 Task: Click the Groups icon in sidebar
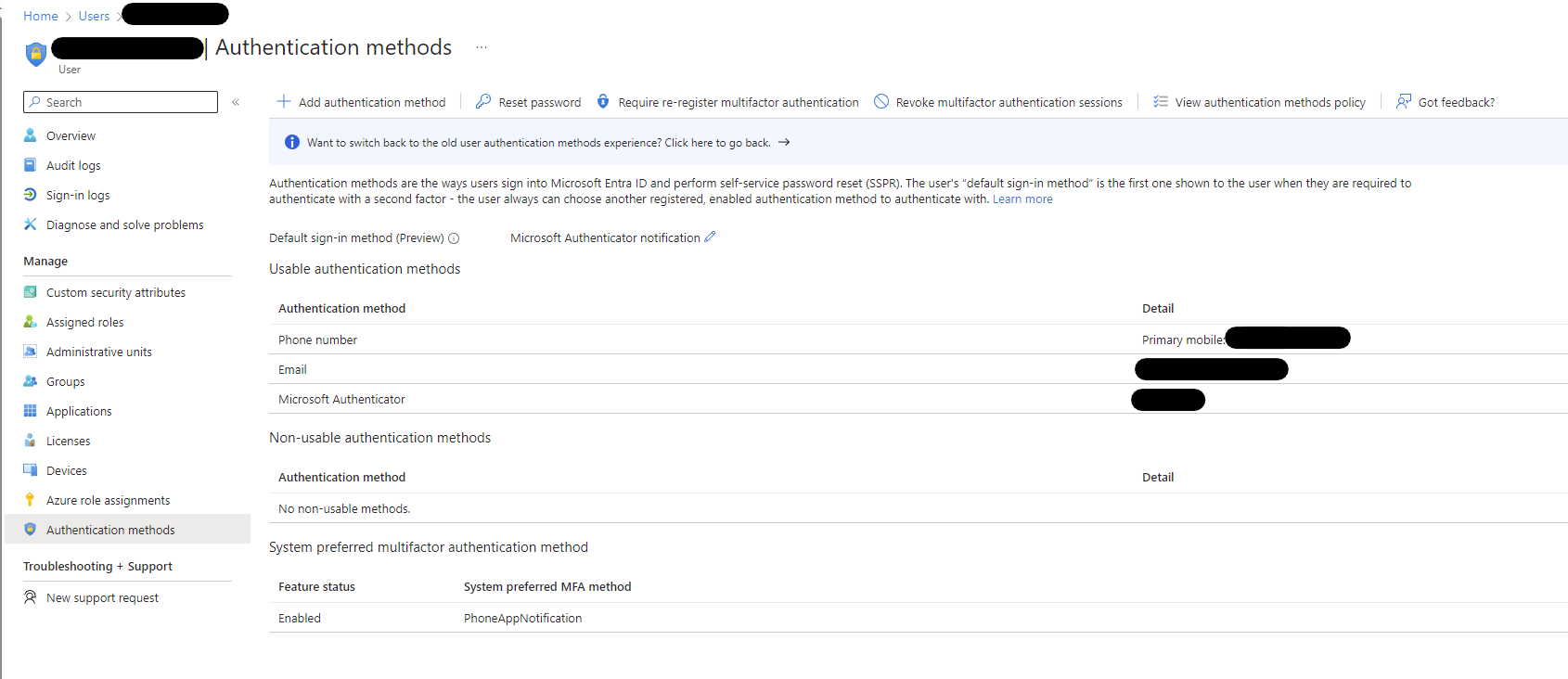coord(31,381)
